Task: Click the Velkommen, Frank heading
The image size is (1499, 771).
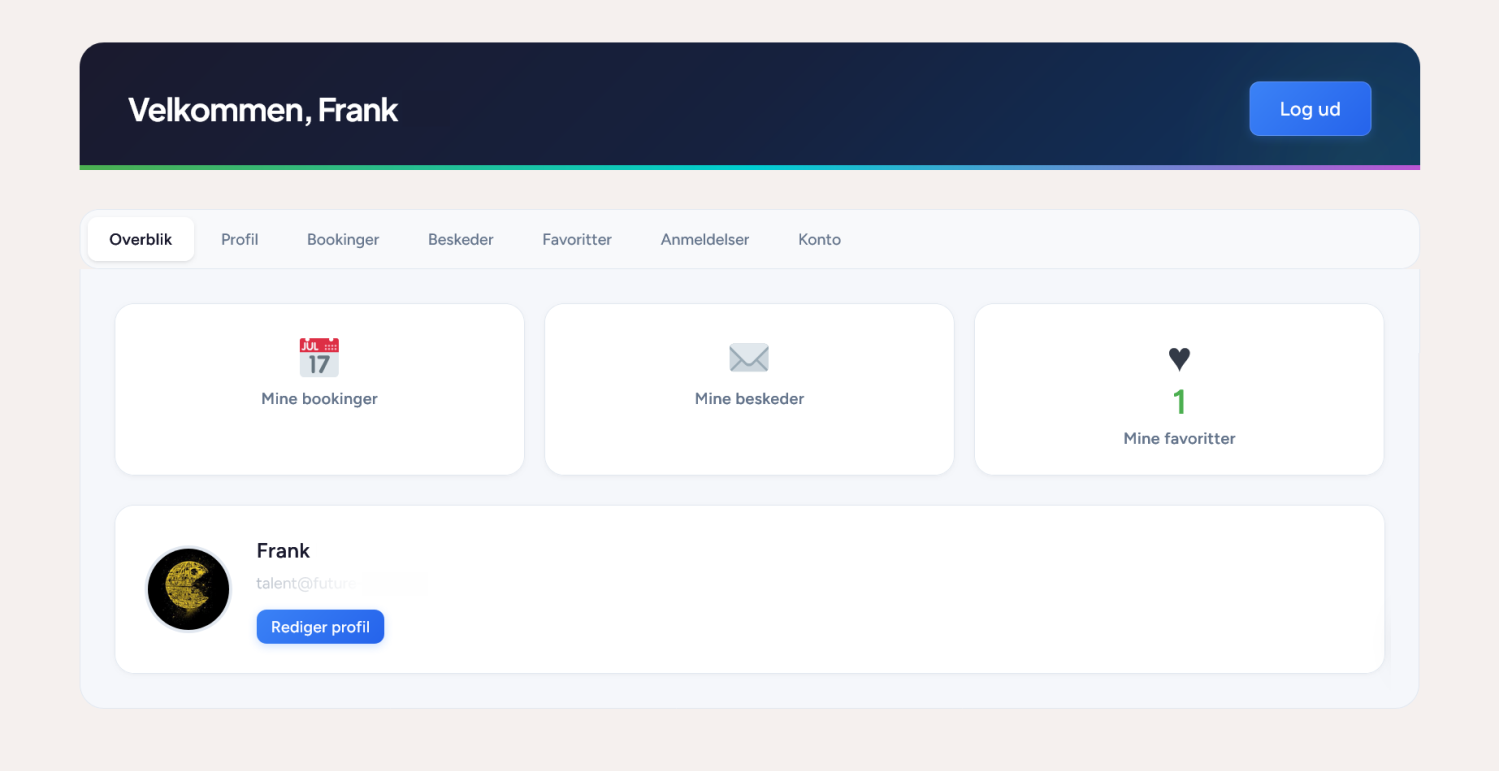Action: [263, 110]
